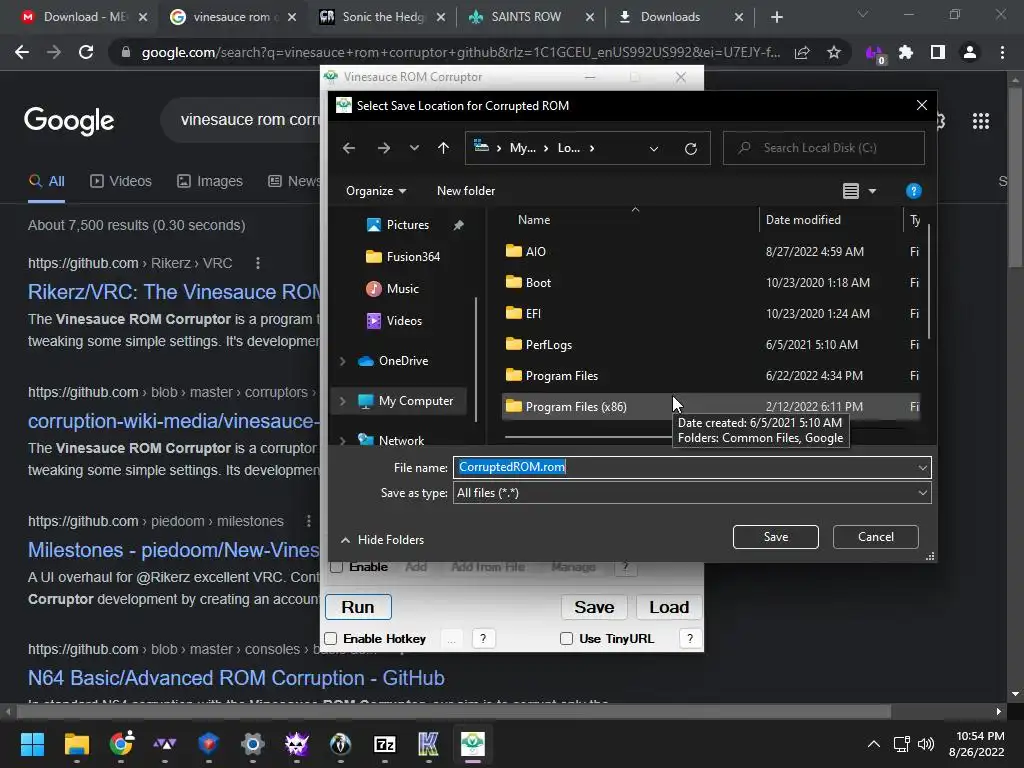This screenshot has width=1024, height=768.
Task: Open the dialog help icon
Action: click(x=914, y=191)
